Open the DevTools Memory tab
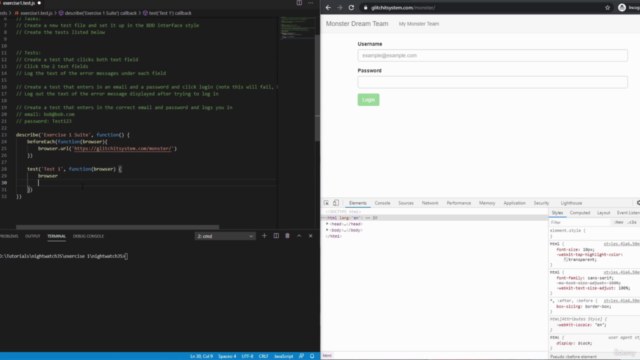 coord(487,203)
